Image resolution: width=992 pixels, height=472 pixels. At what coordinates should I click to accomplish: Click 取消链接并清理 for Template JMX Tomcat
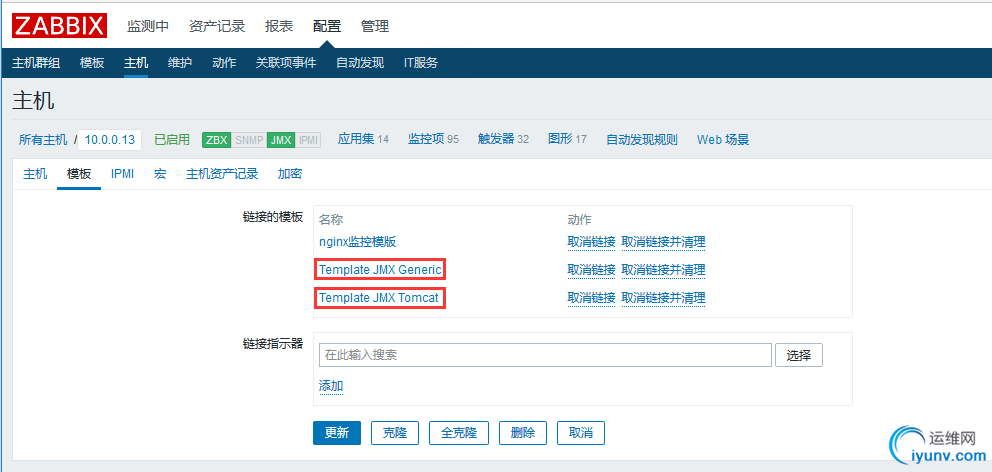[x=664, y=297]
